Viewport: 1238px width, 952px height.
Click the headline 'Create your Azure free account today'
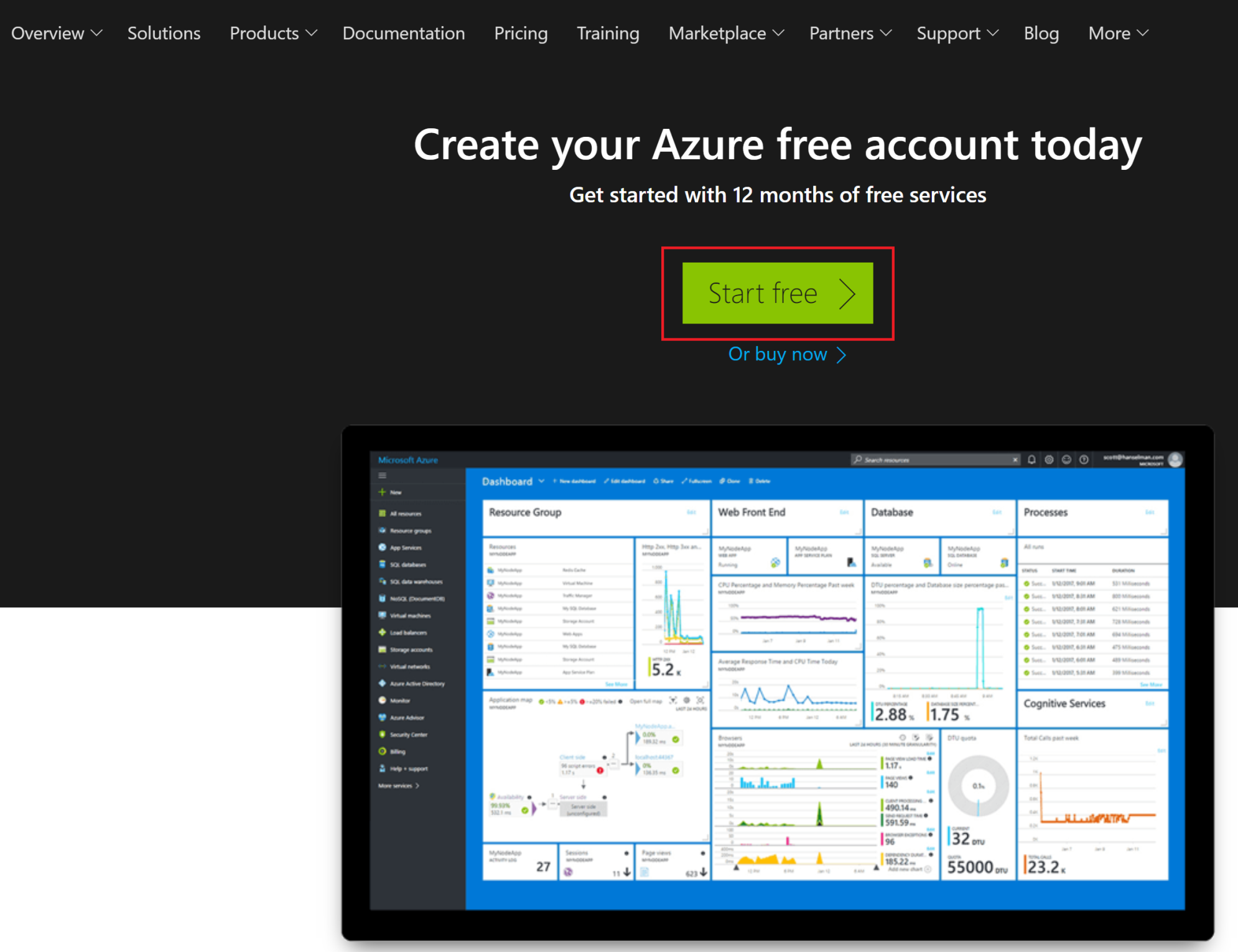point(778,145)
